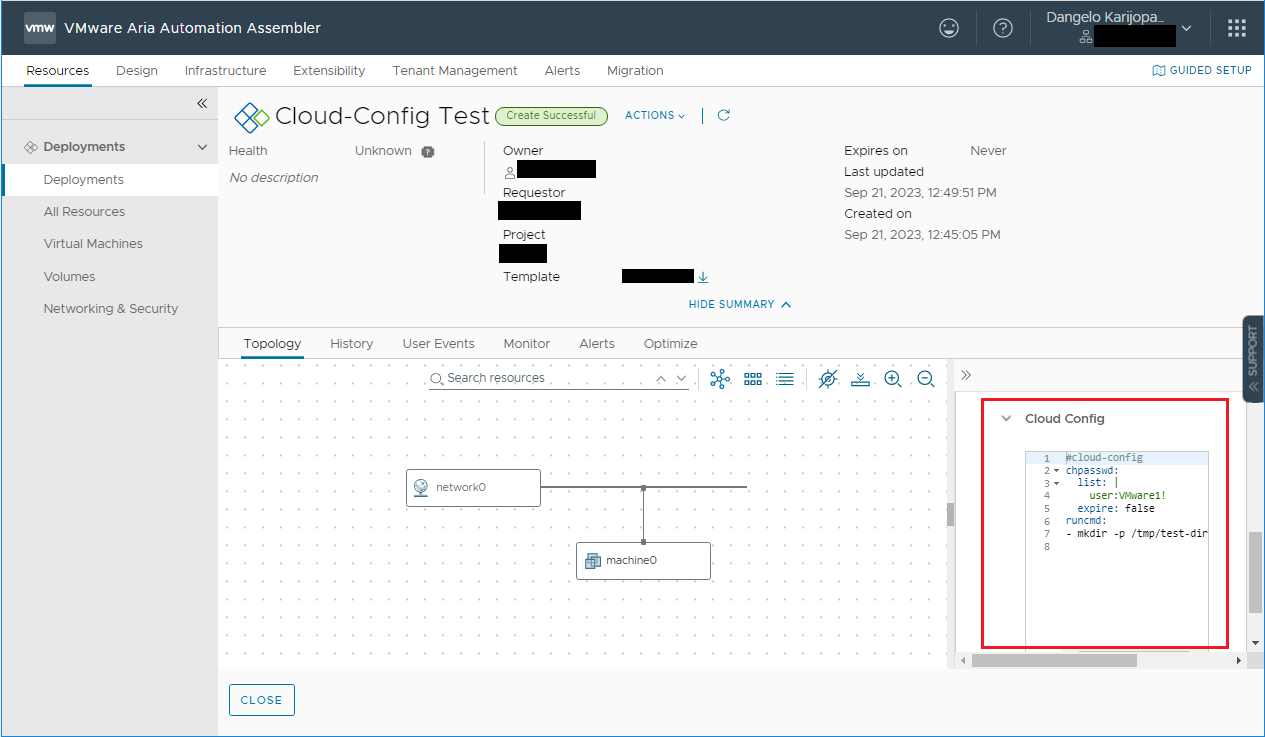
Task: Collapse the Cloud Config section
Action: point(1005,418)
